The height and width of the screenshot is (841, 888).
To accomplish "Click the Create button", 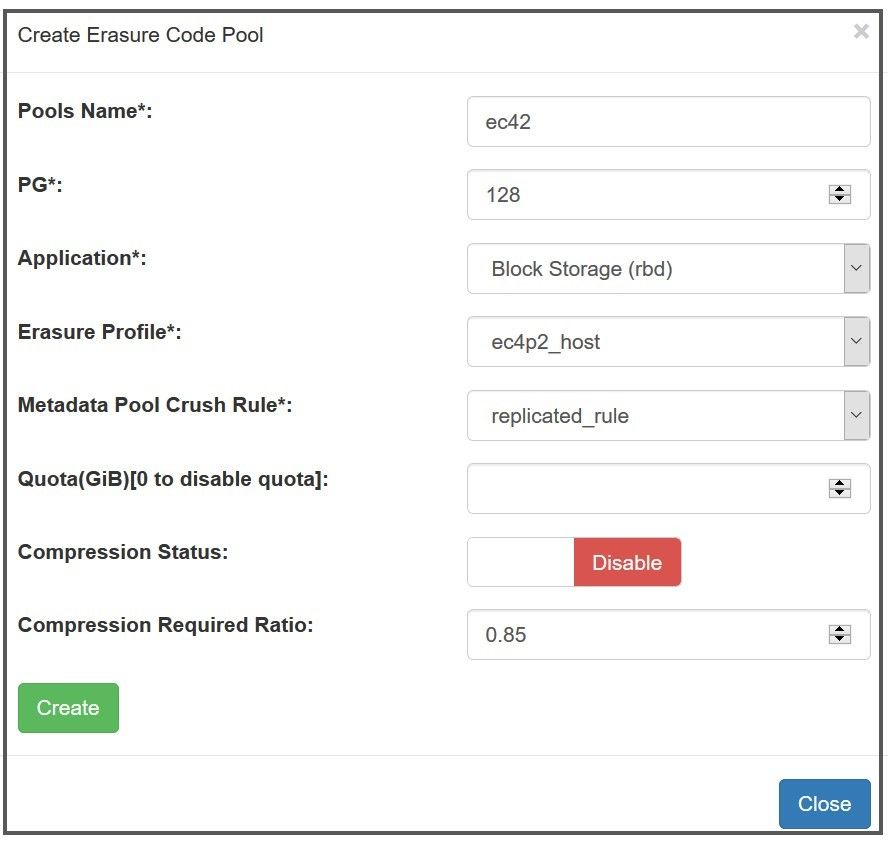I will click(x=68, y=708).
